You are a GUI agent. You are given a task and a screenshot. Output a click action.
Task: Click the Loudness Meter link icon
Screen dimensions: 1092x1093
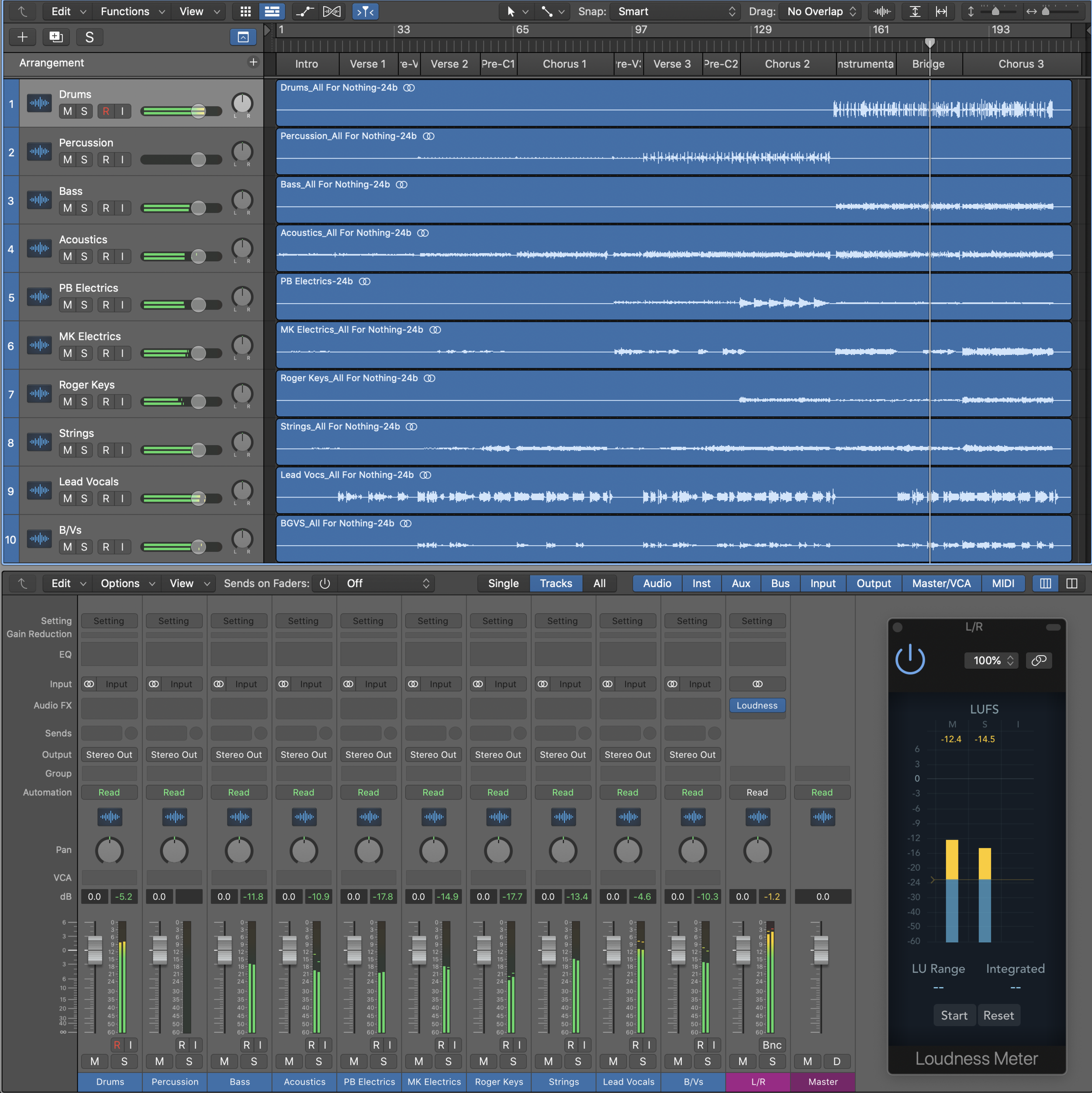pyautogui.click(x=1039, y=660)
